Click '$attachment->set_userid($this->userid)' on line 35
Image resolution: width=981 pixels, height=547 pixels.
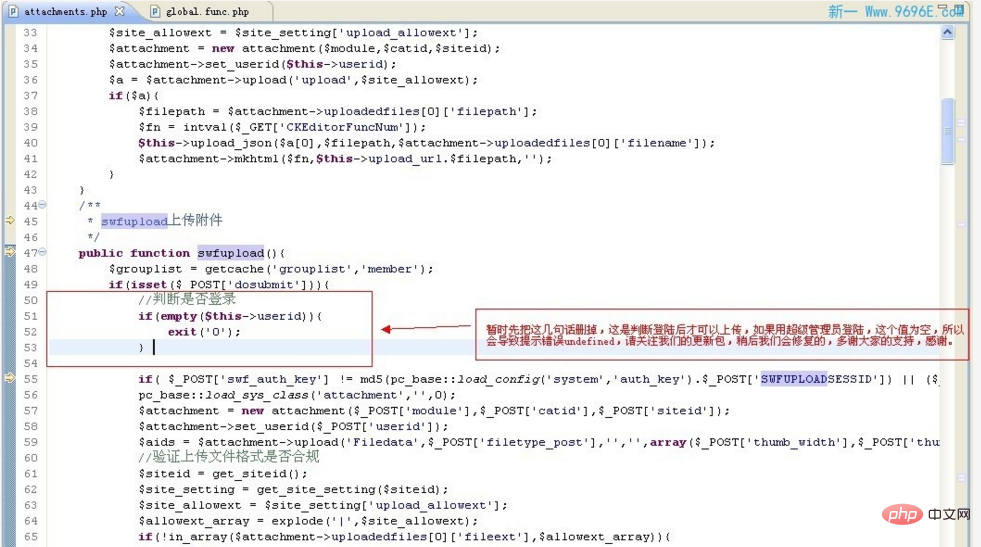(253, 64)
